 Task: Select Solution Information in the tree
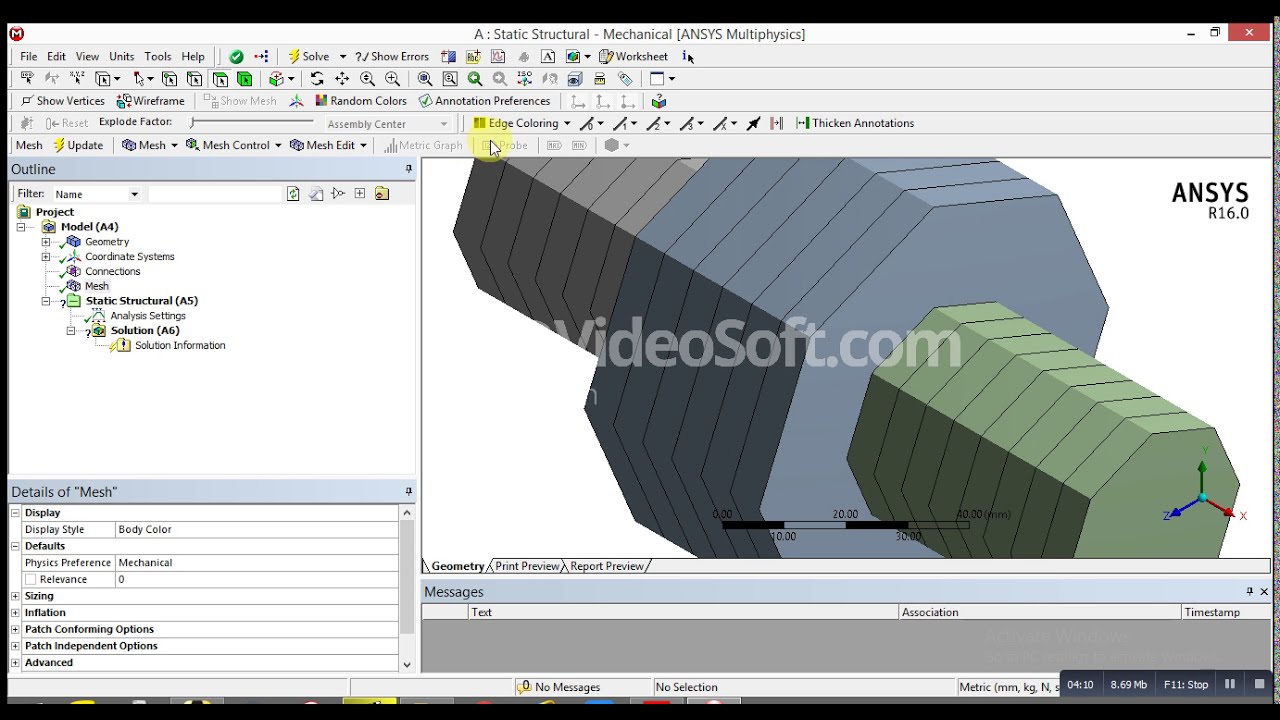point(180,346)
